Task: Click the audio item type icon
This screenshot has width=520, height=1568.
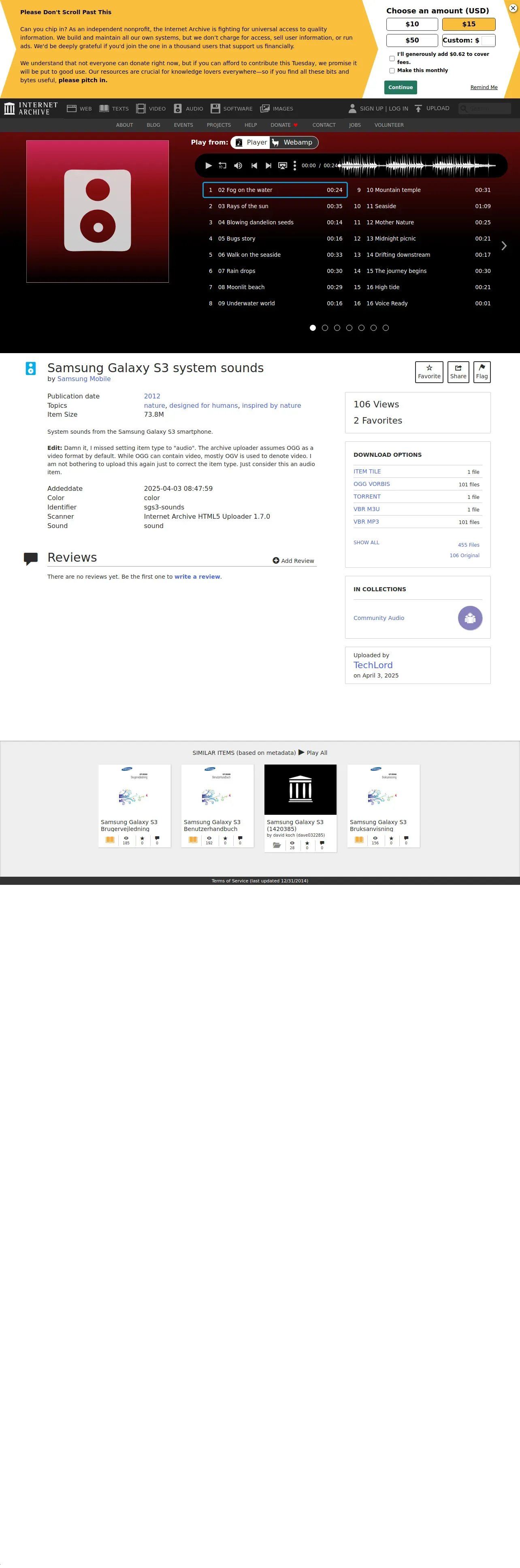Action: point(30,368)
